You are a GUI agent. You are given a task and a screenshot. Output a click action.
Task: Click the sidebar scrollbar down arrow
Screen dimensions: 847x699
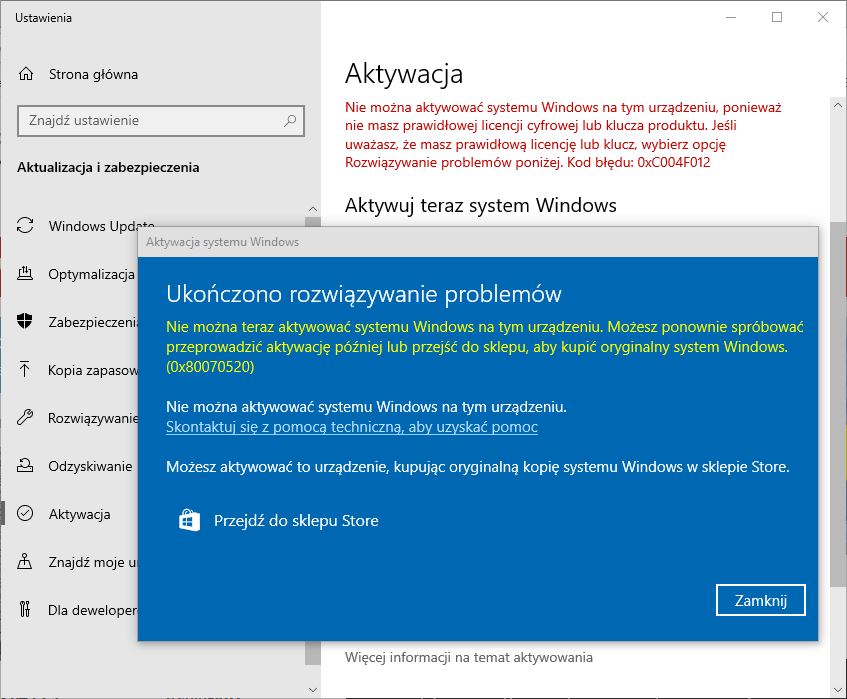point(312,690)
